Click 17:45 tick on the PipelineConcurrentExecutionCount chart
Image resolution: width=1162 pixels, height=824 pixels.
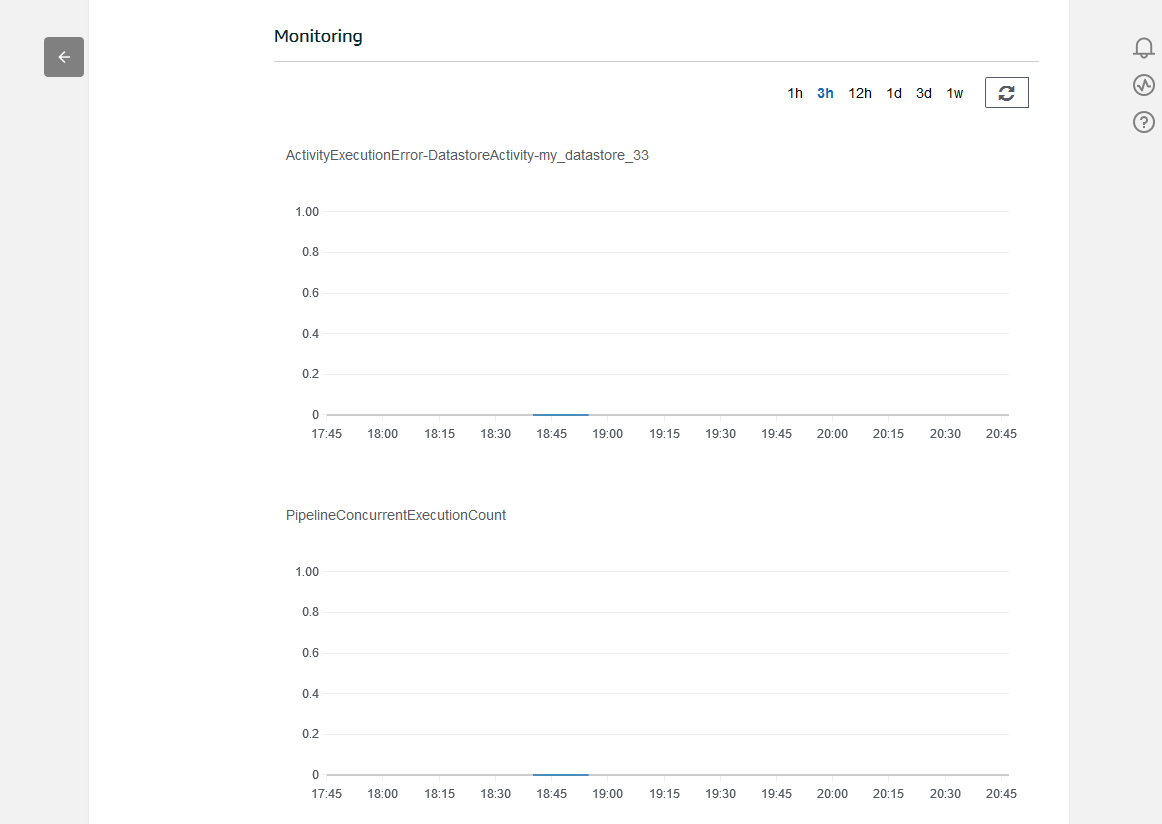point(327,794)
